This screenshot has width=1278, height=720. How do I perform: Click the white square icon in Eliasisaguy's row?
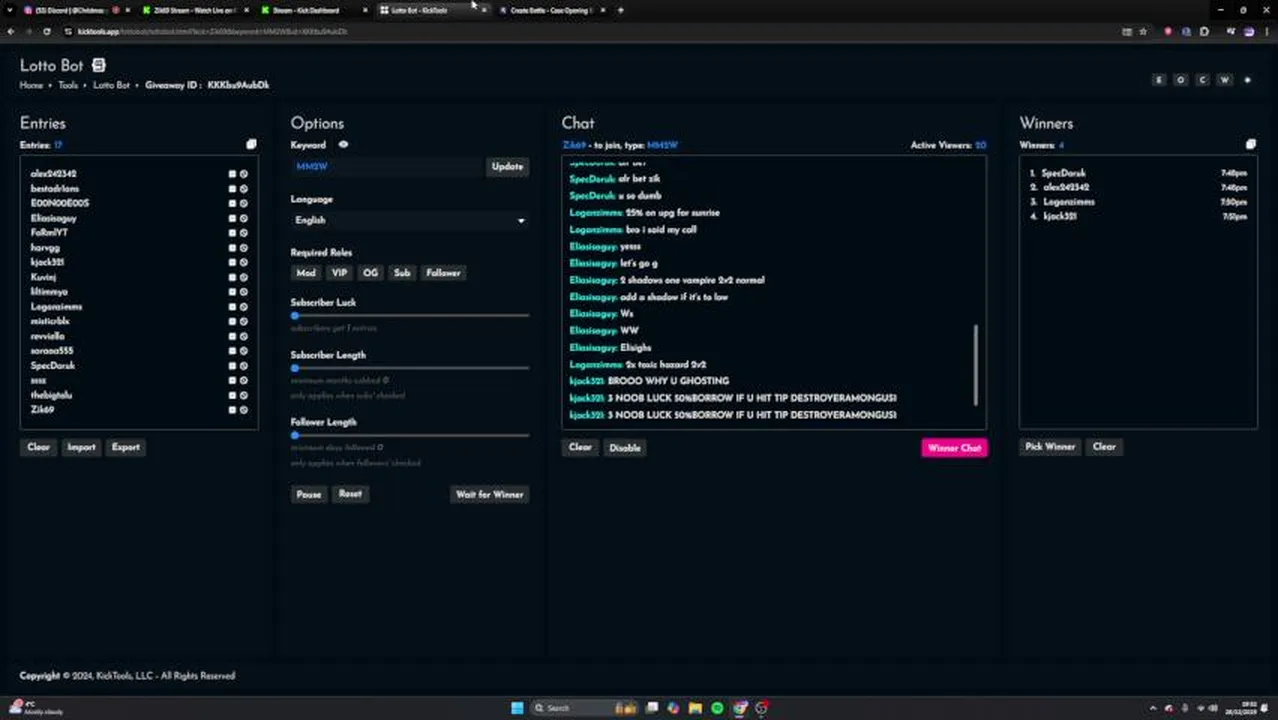click(232, 218)
